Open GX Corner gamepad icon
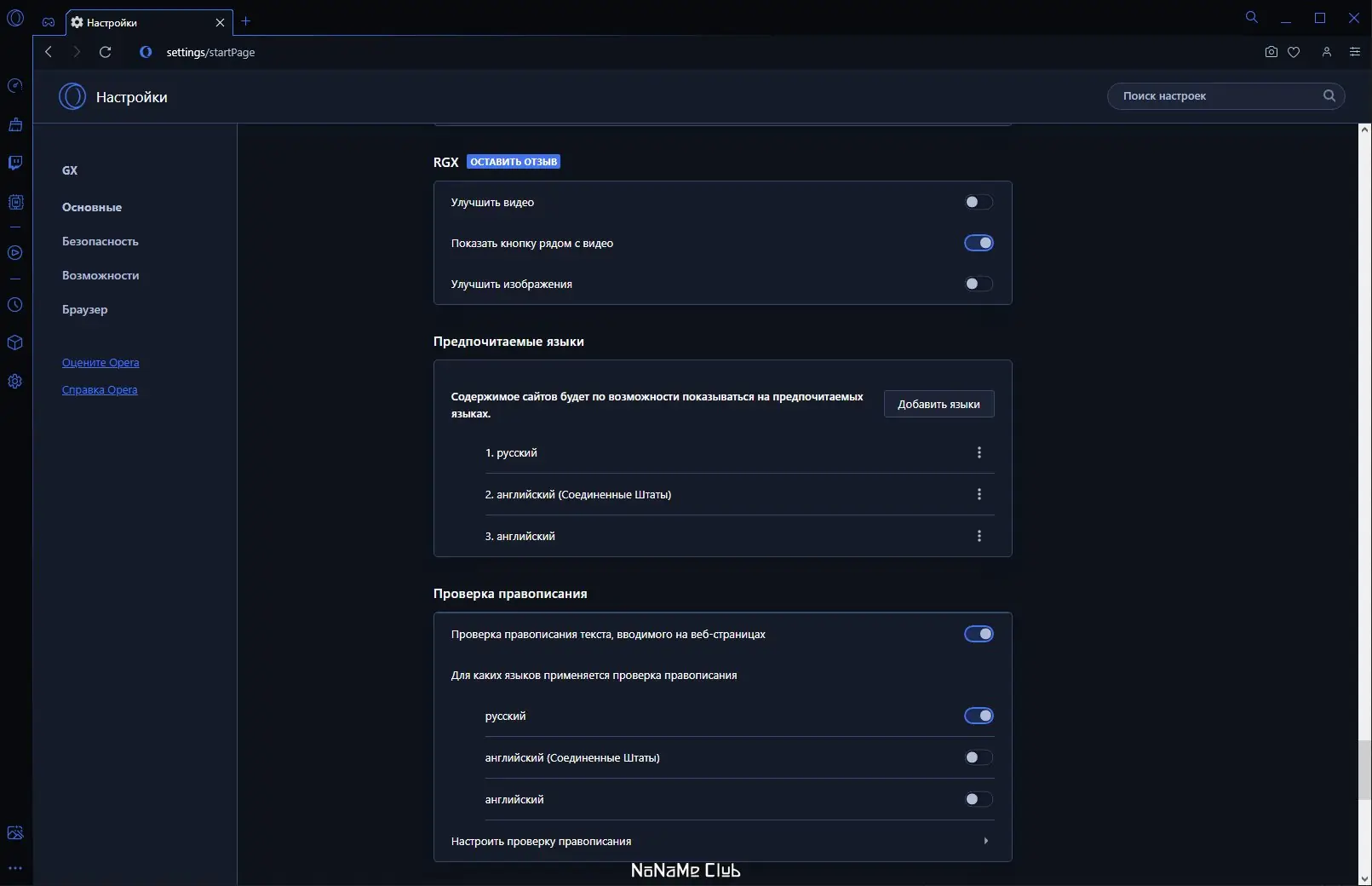 [x=49, y=22]
